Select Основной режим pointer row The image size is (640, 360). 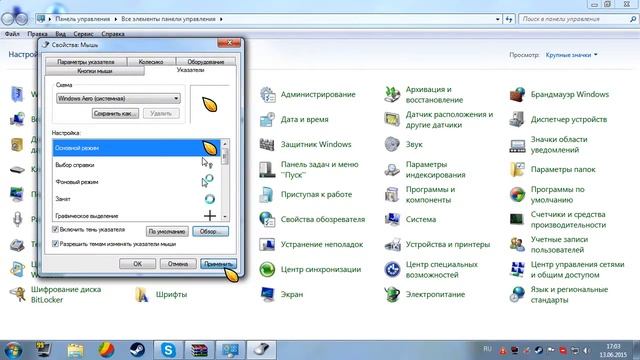[136, 148]
